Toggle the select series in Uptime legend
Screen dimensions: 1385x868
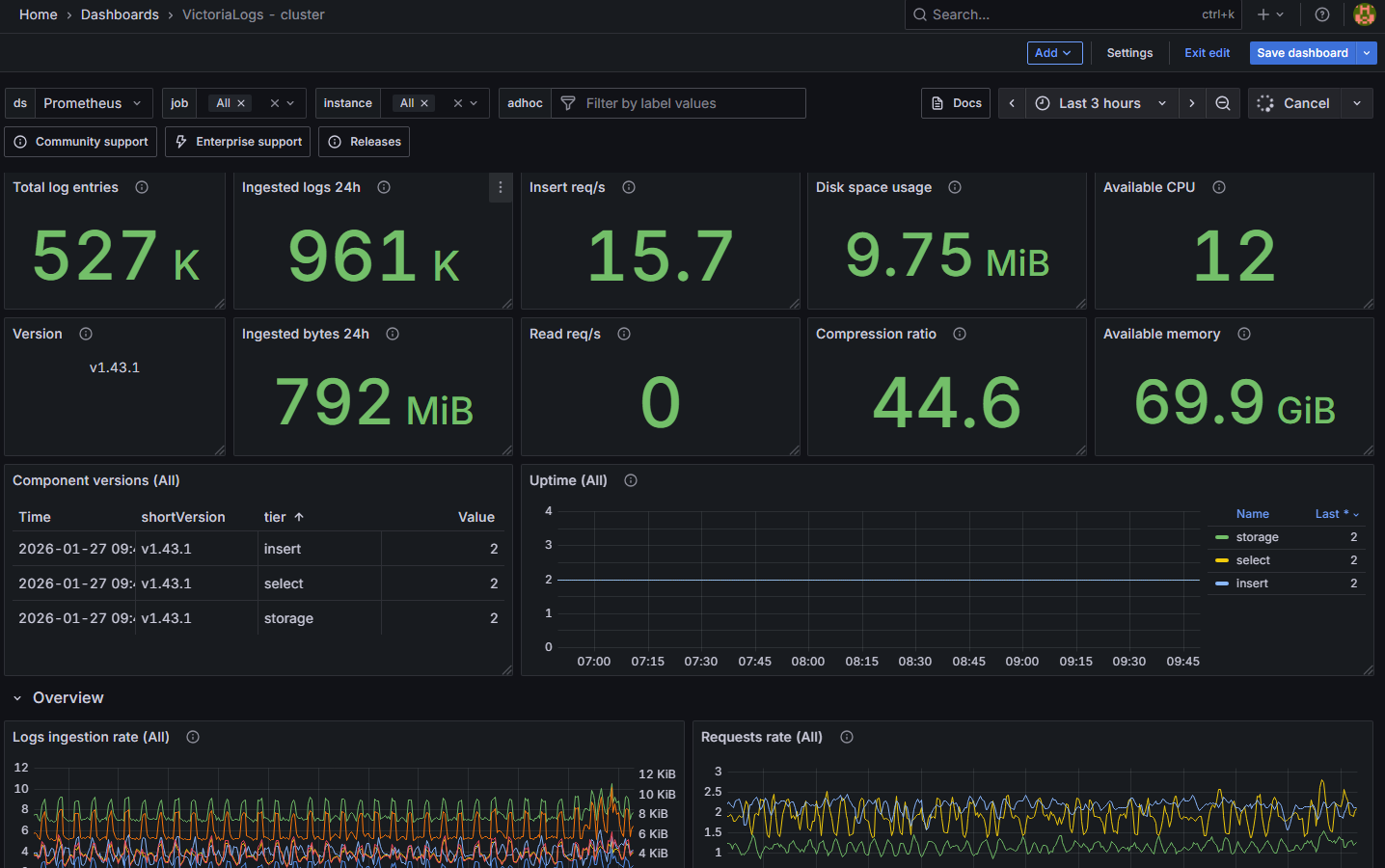pos(1253,560)
